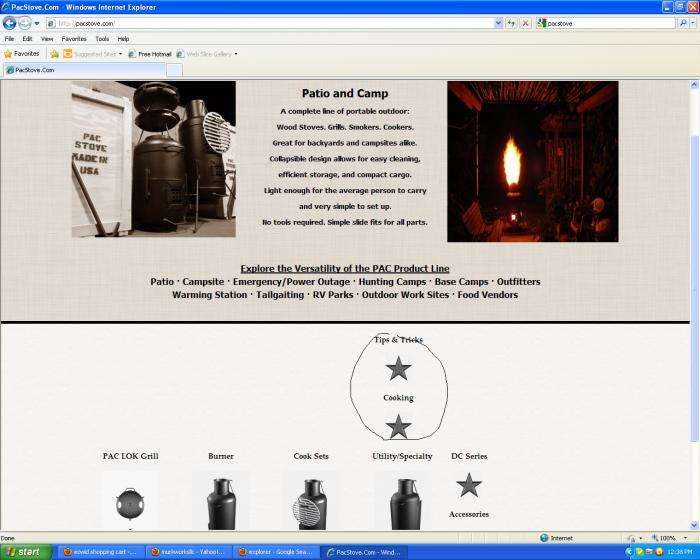Click the night fire stove photo
The image size is (700, 560).
click(533, 162)
